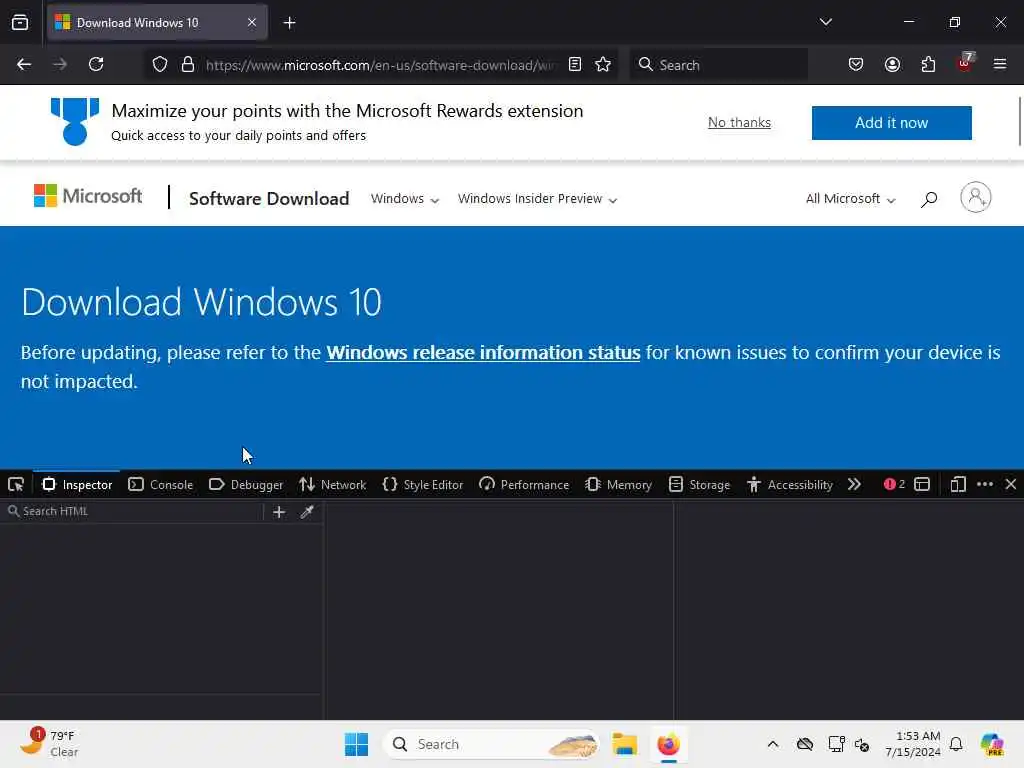Open the Accessibility devtools tab

click(790, 485)
